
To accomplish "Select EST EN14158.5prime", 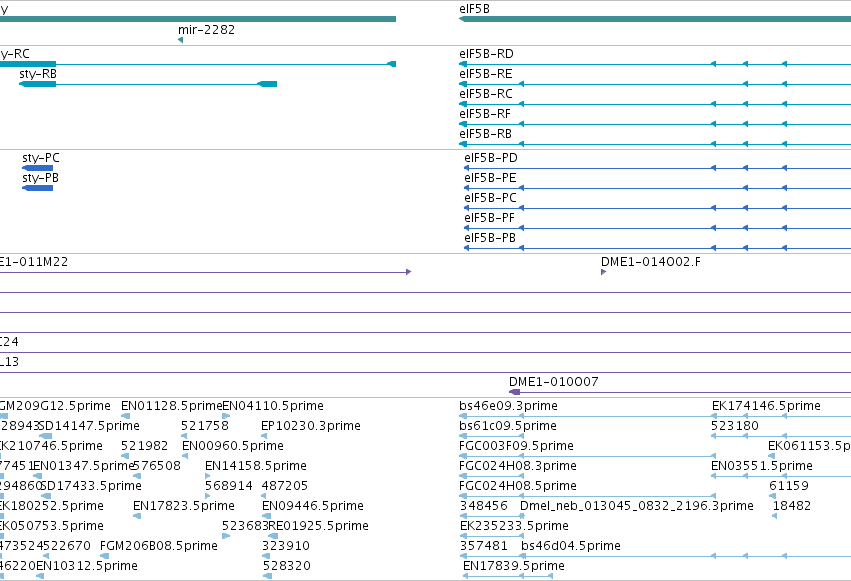I will click(256, 466).
